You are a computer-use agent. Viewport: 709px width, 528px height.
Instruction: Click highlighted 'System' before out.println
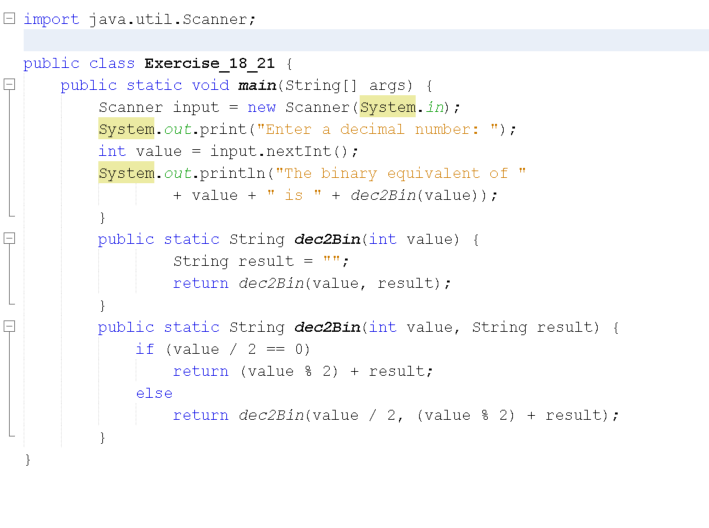coord(126,173)
